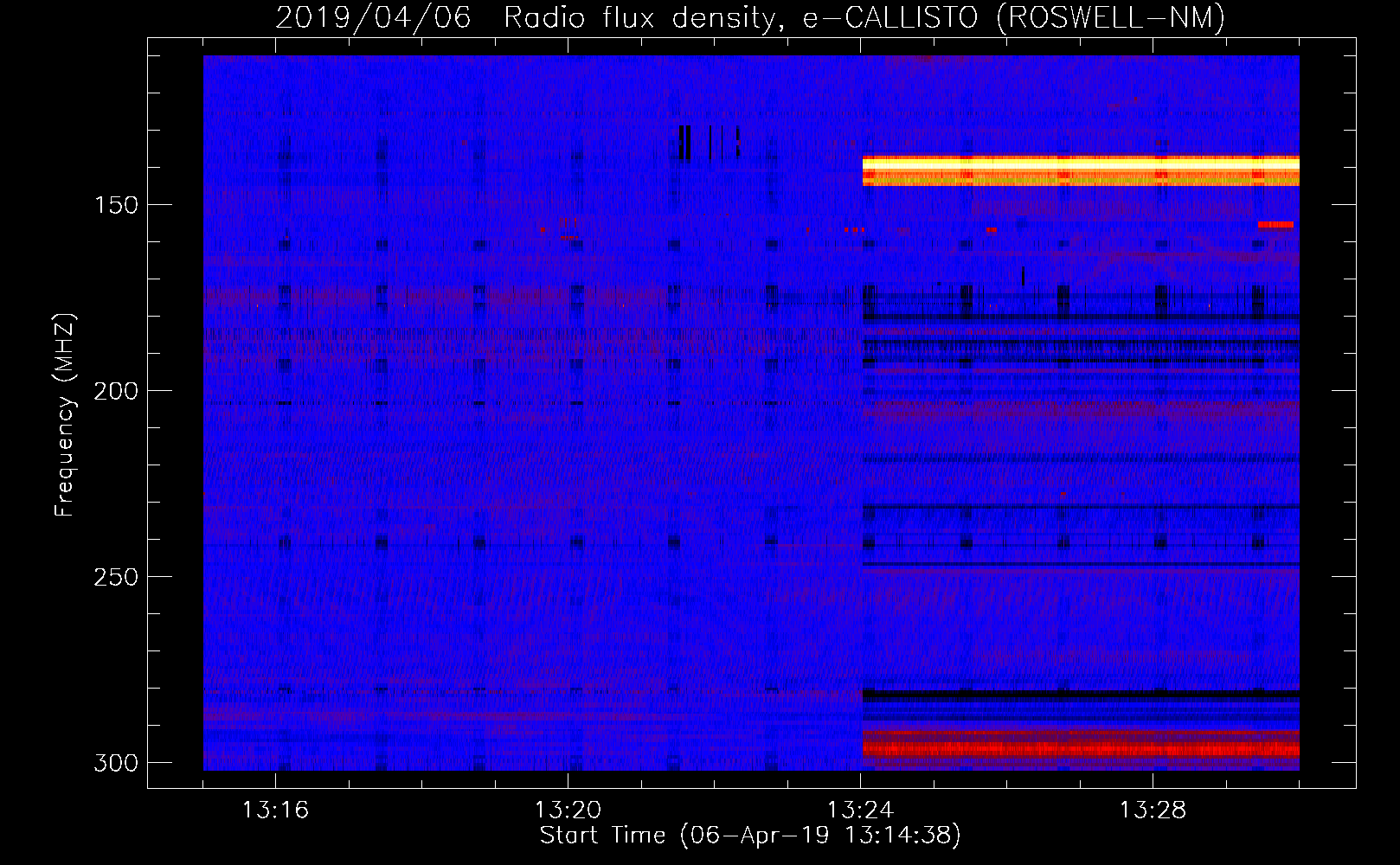The height and width of the screenshot is (865, 1400).
Task: Click the 300 frequency tick label
Action: (x=116, y=763)
